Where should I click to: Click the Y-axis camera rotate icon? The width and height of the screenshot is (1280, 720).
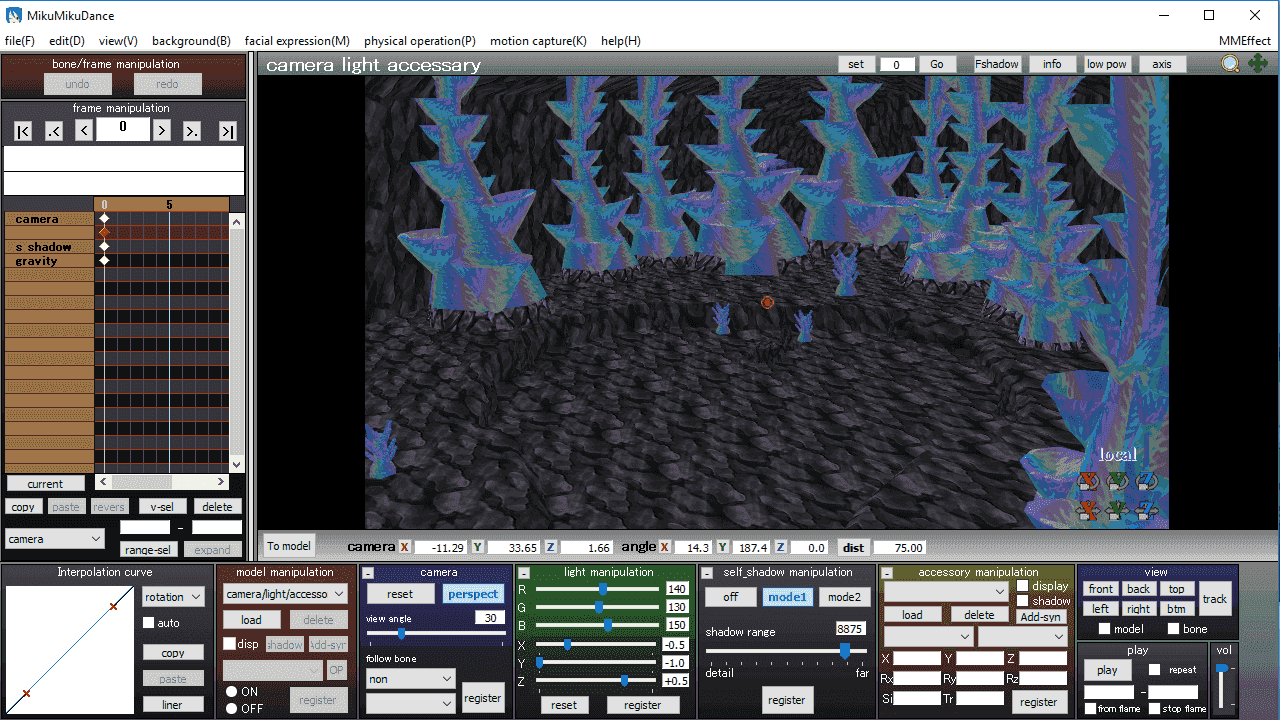pyautogui.click(x=1117, y=483)
